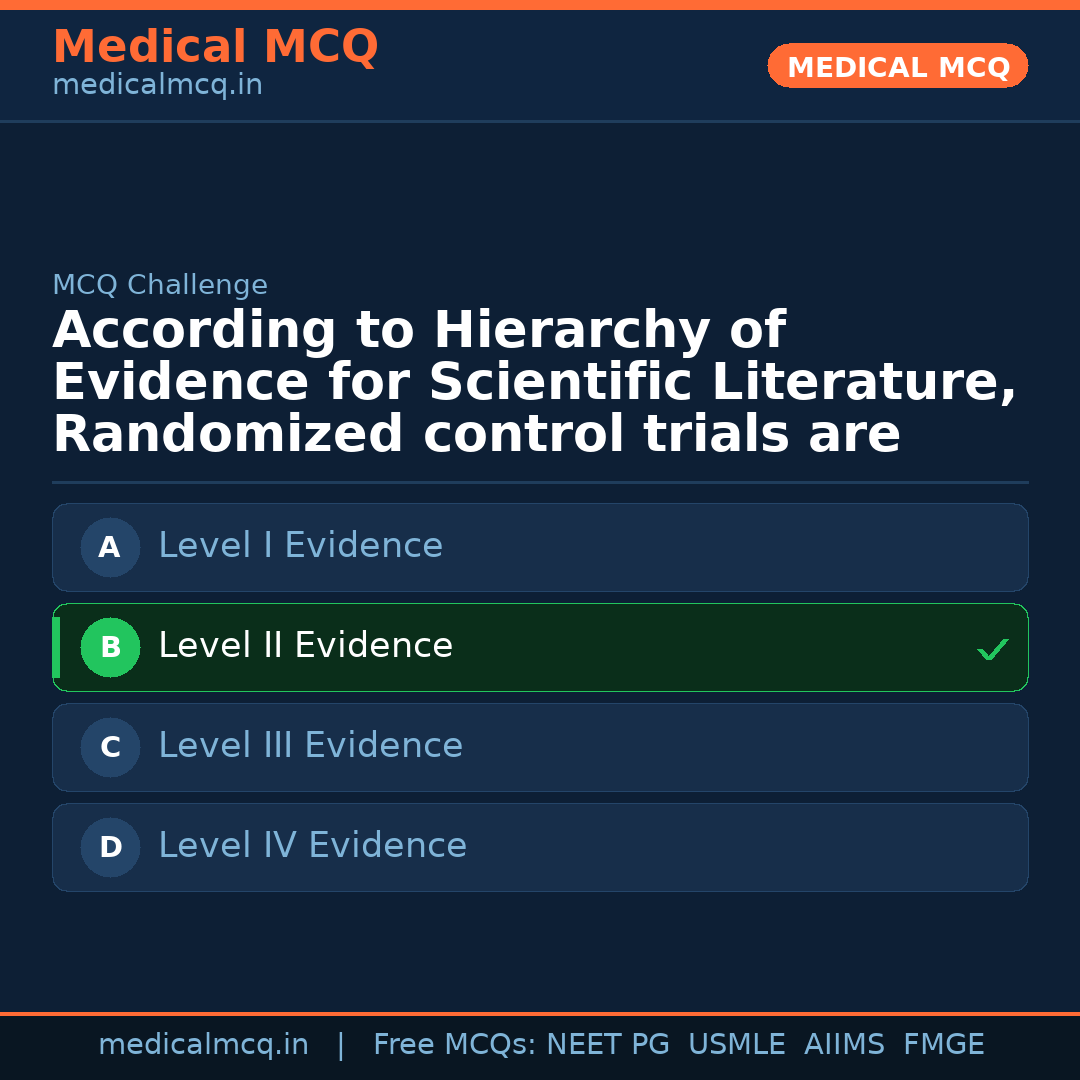Select the Level I Evidence answer
Viewport: 1080px width, 1080px height.
[x=300, y=546]
